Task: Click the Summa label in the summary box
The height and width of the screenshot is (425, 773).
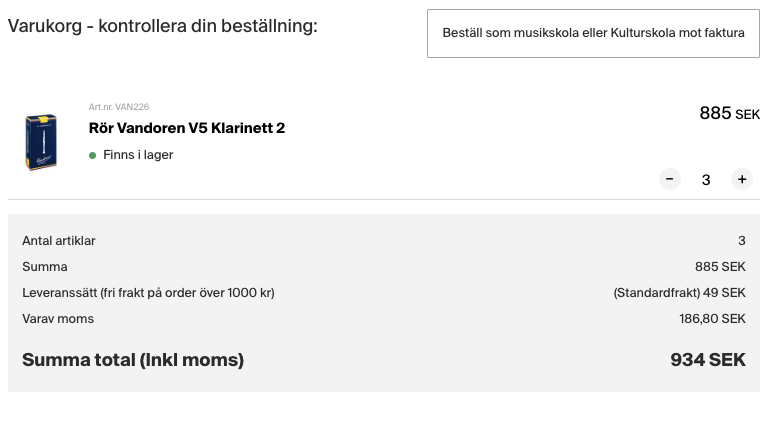Action: [45, 267]
